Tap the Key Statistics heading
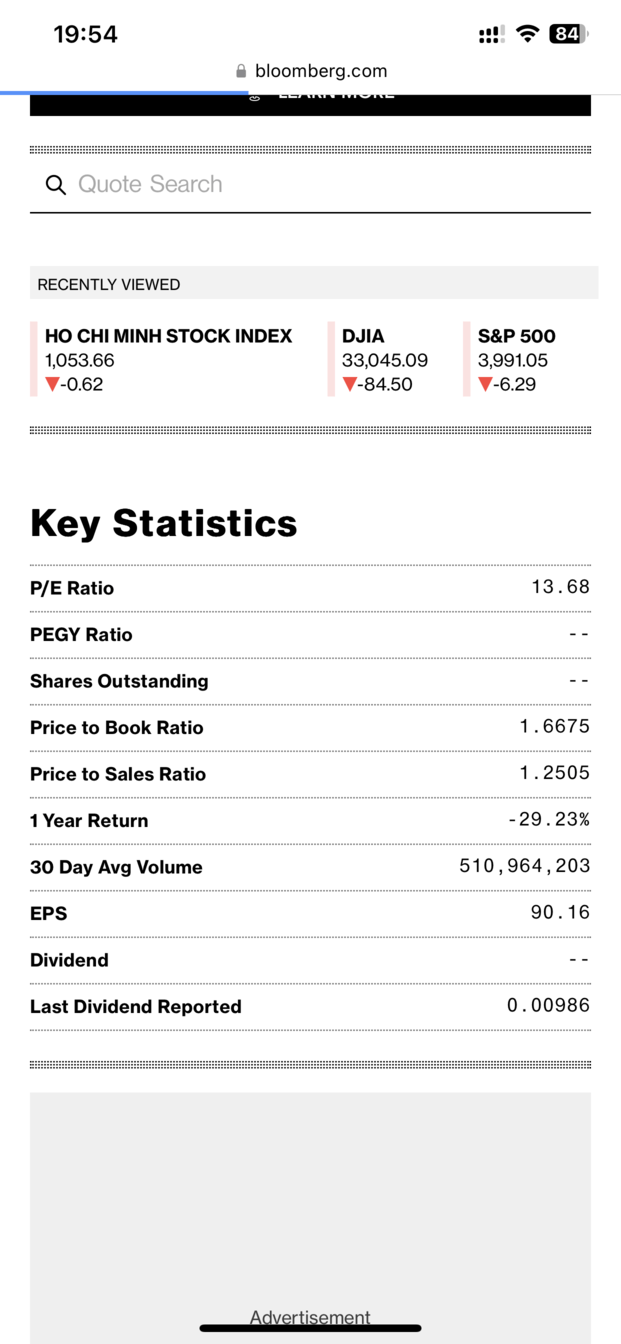This screenshot has height=1344, width=621. 164,523
